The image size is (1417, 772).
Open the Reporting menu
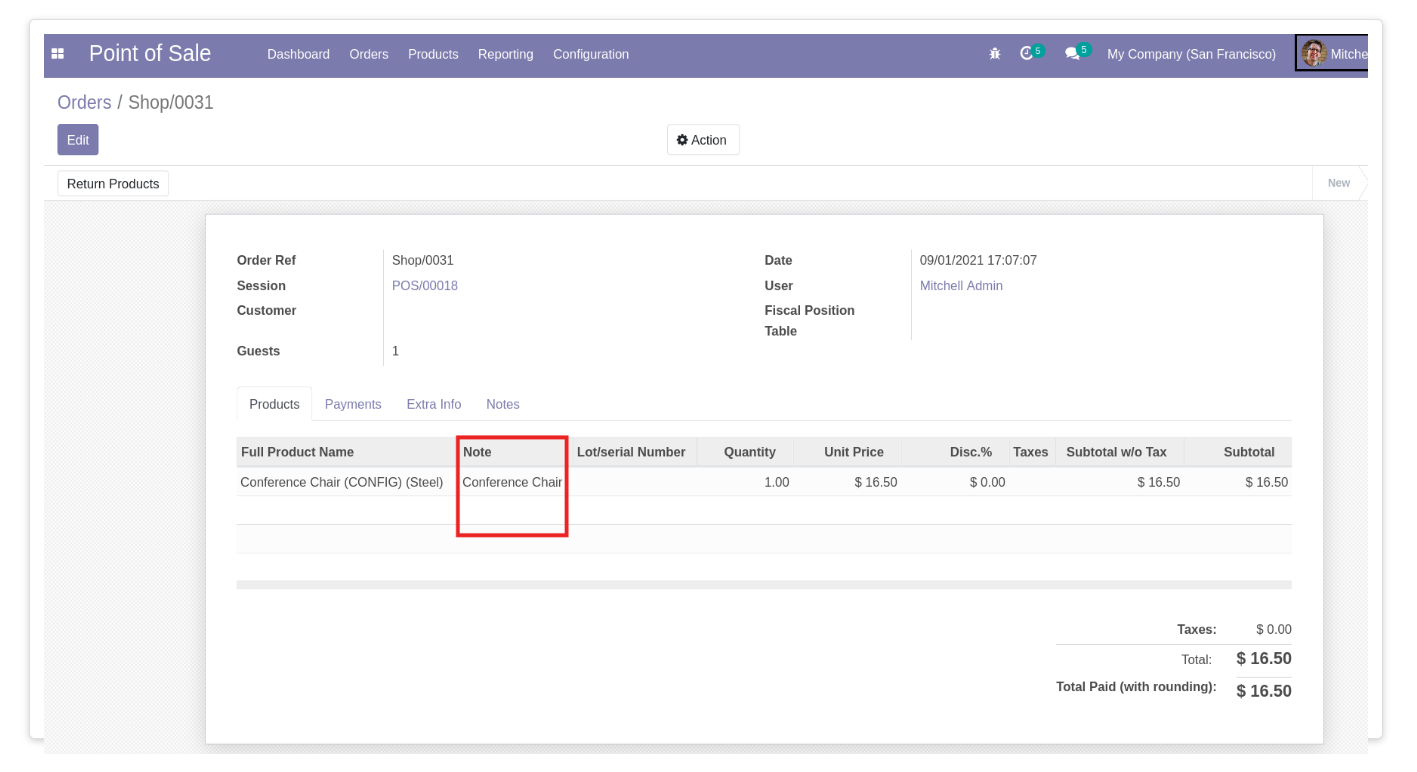(x=506, y=54)
